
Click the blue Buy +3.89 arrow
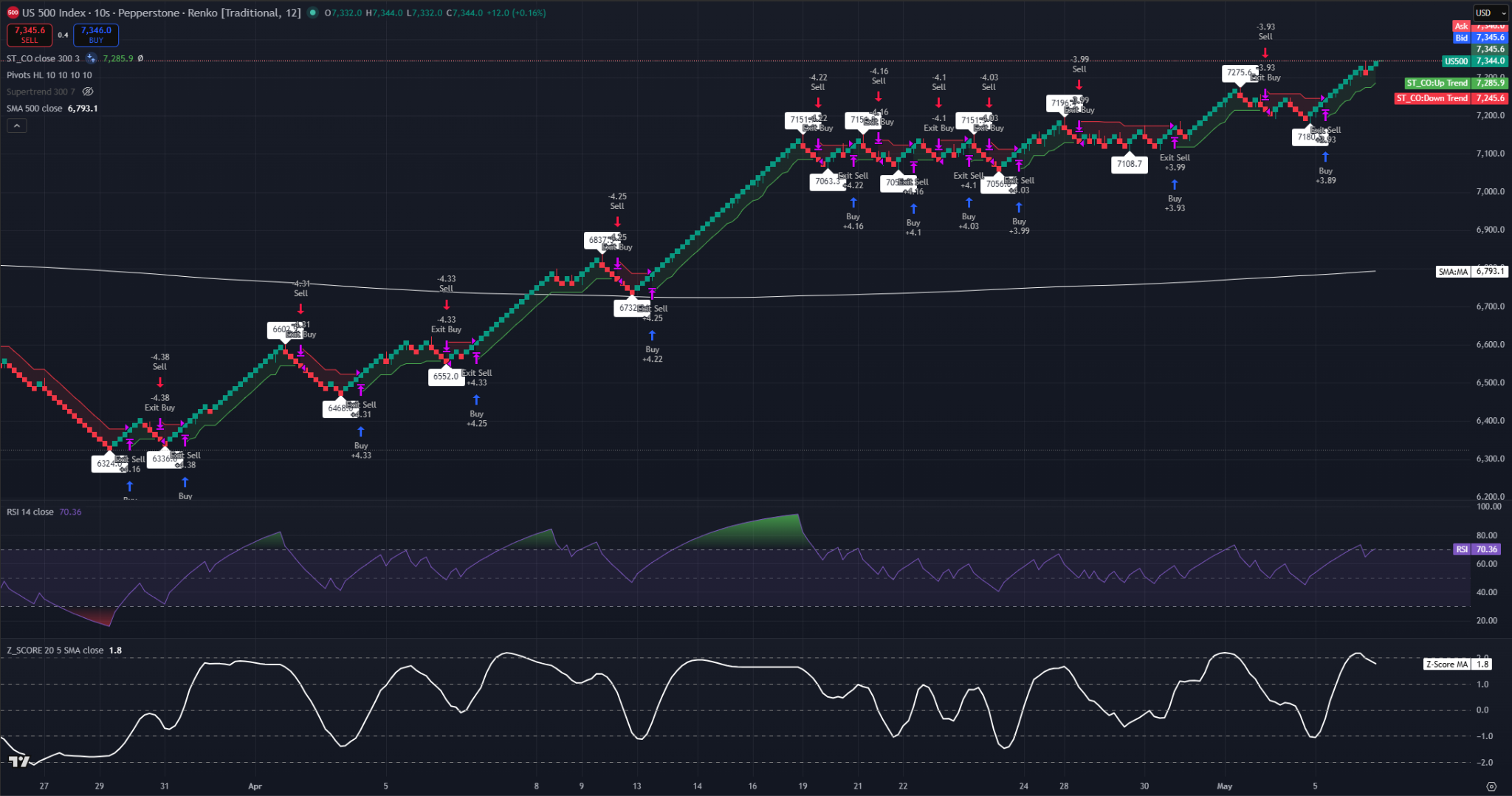pyautogui.click(x=1326, y=157)
